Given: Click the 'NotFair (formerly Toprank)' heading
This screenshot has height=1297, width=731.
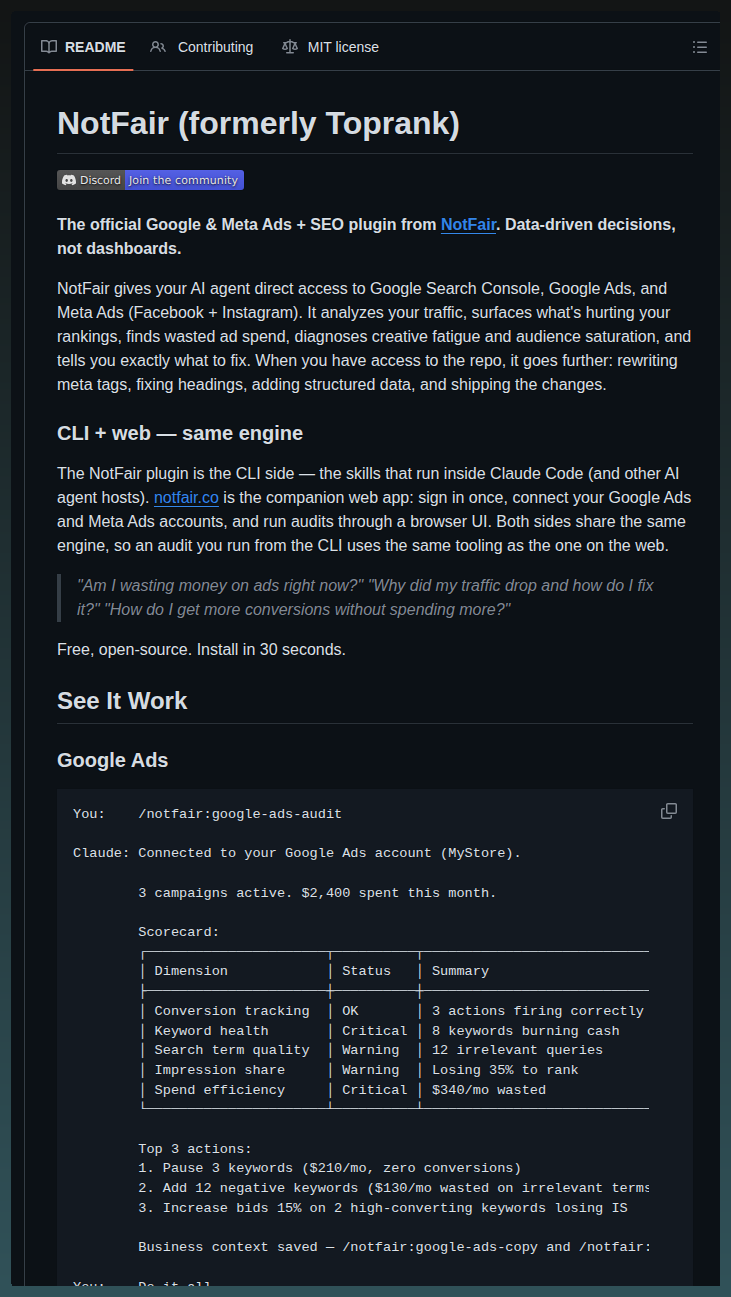Looking at the screenshot, I should coord(258,123).
